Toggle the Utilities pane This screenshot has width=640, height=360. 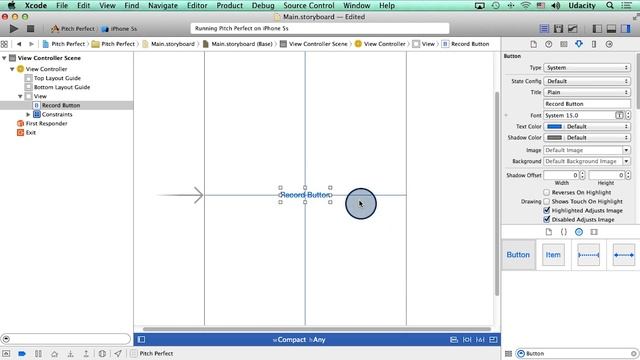(x=626, y=29)
